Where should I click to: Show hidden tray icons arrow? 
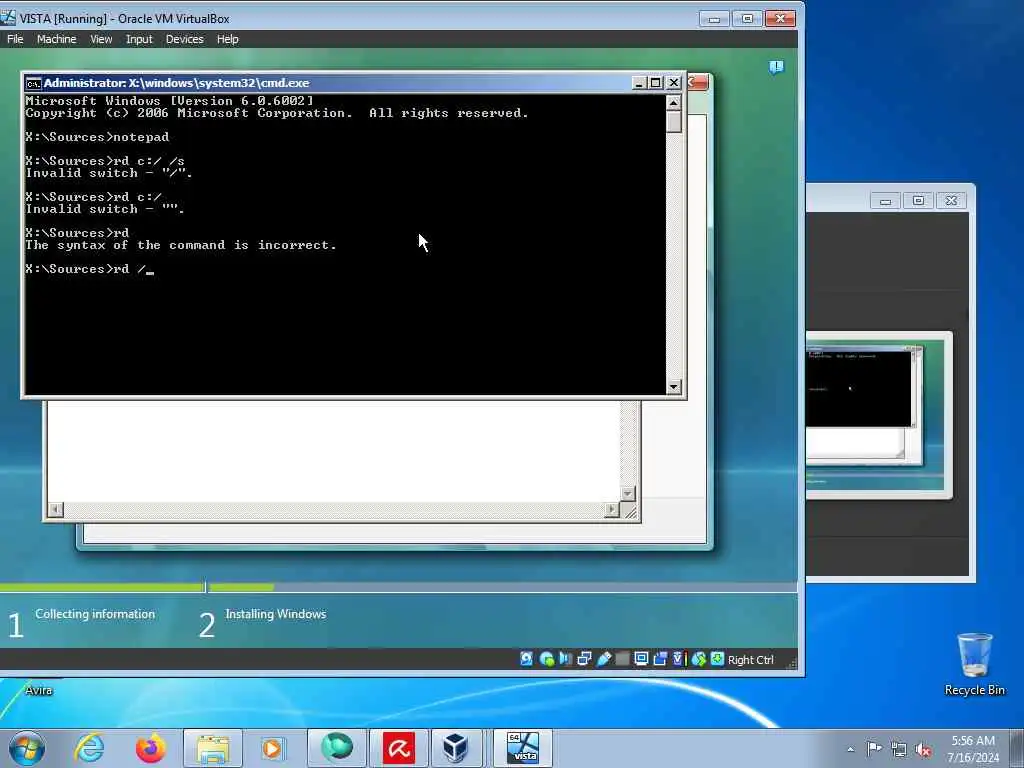pyautogui.click(x=850, y=749)
